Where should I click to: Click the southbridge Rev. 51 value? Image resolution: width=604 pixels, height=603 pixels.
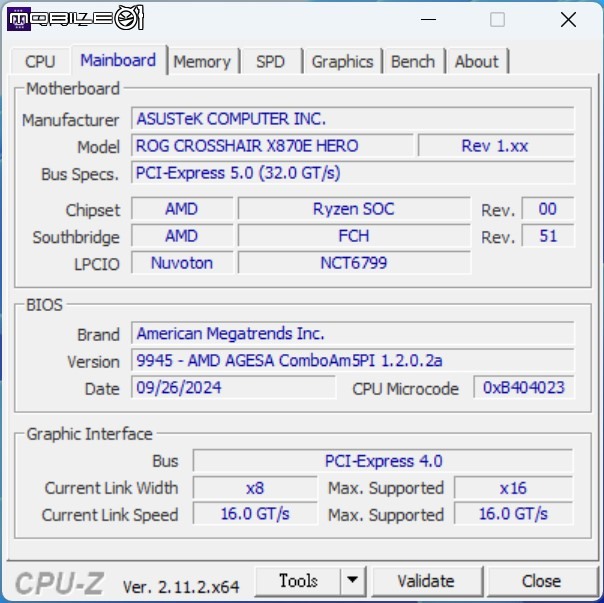[547, 236]
